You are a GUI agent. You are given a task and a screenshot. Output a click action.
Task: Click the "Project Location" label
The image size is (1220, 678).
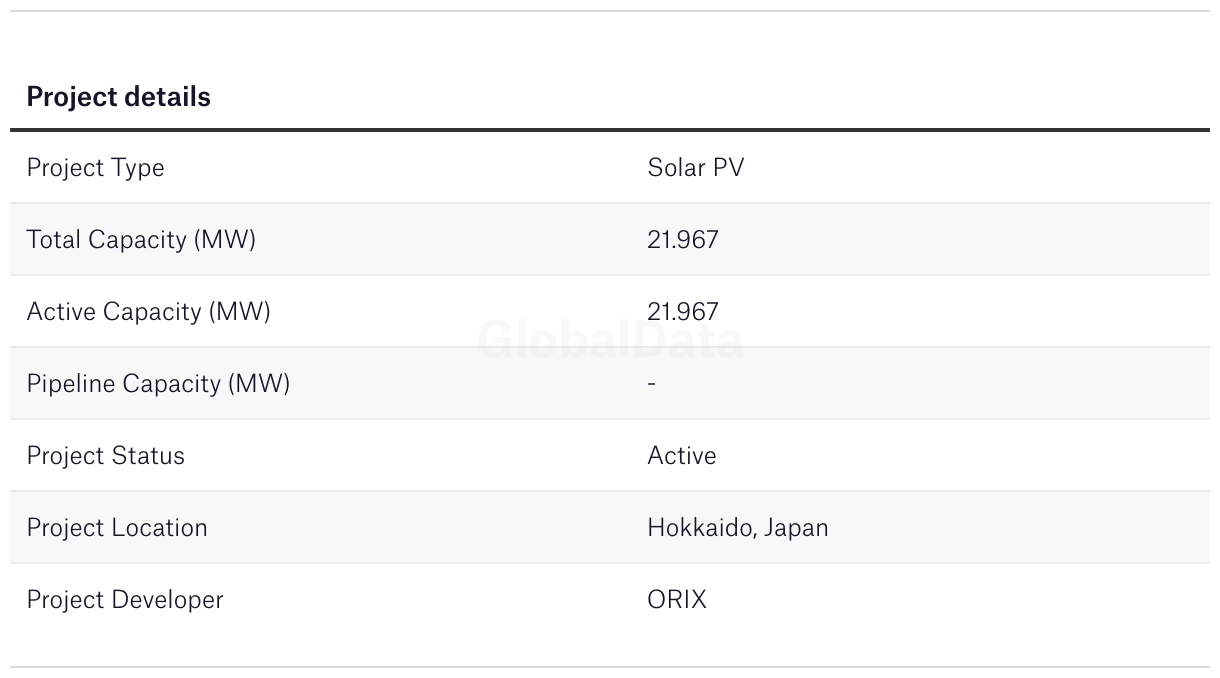[x=117, y=528]
